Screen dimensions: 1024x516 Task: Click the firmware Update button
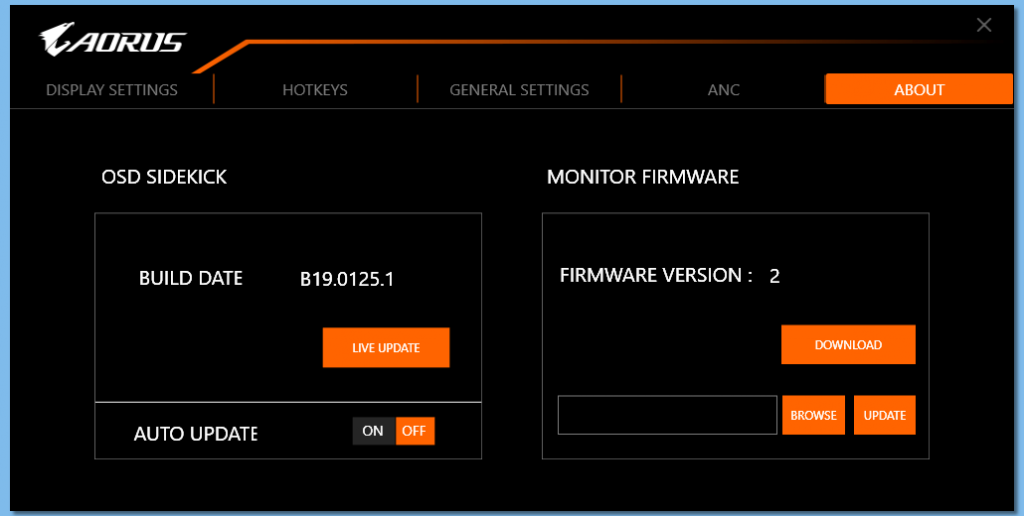(x=884, y=415)
